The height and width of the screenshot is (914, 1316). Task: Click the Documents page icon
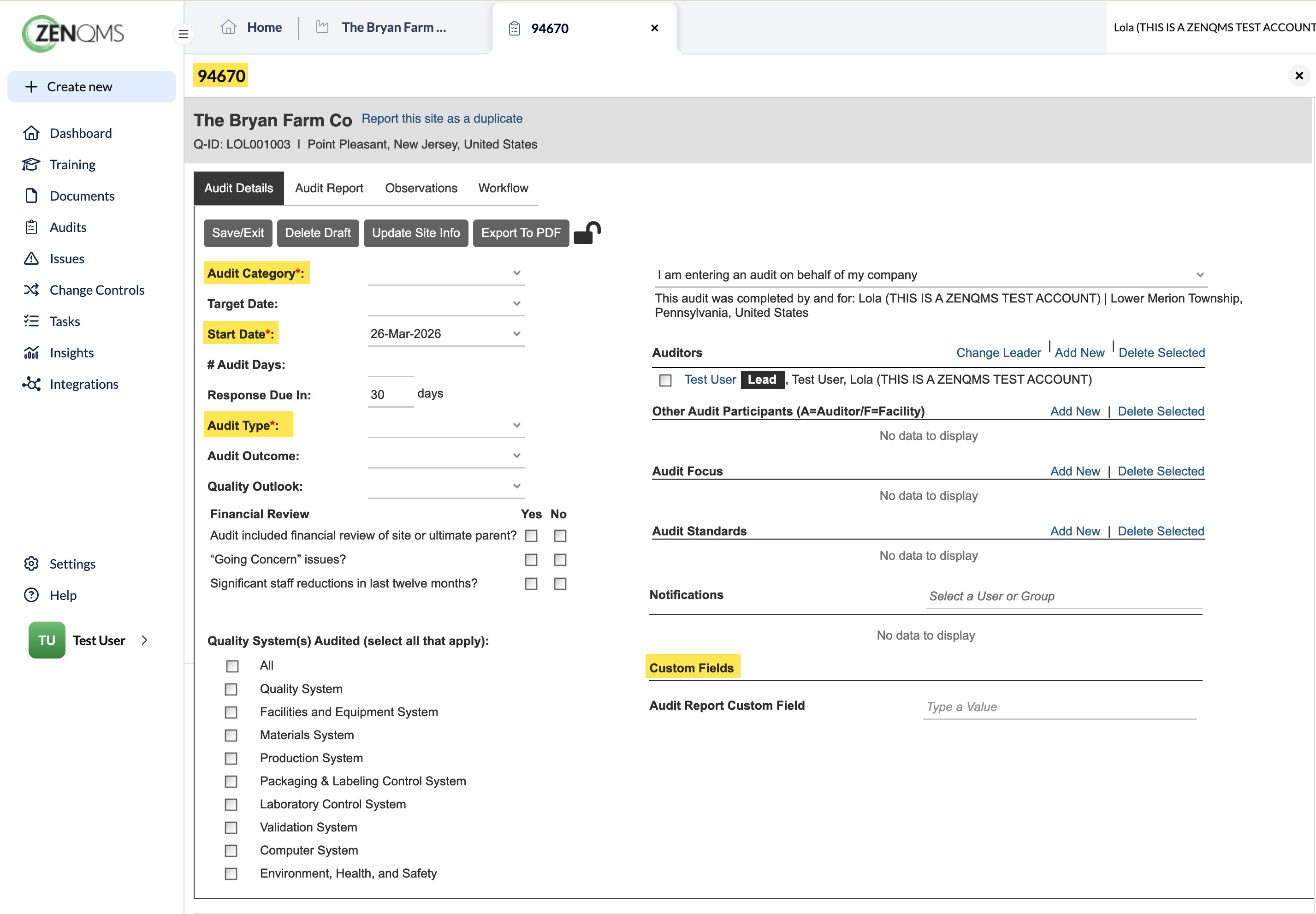coord(31,196)
